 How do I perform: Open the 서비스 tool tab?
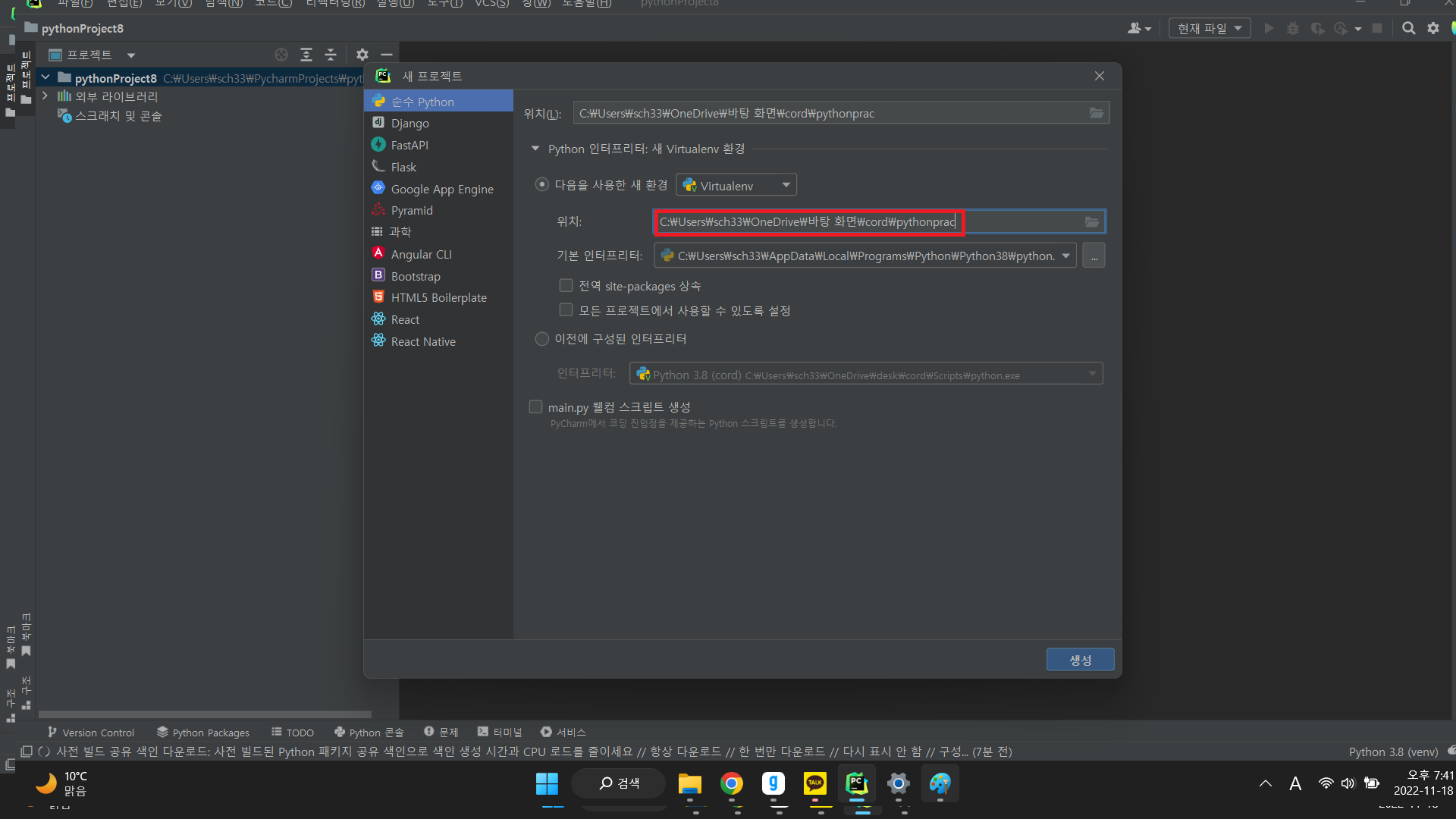coord(563,733)
